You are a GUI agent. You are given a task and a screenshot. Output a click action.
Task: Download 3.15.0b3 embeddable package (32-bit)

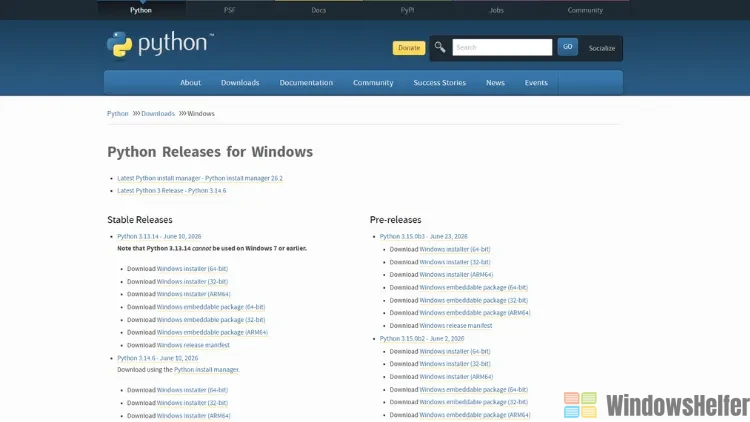pyautogui.click(x=474, y=300)
